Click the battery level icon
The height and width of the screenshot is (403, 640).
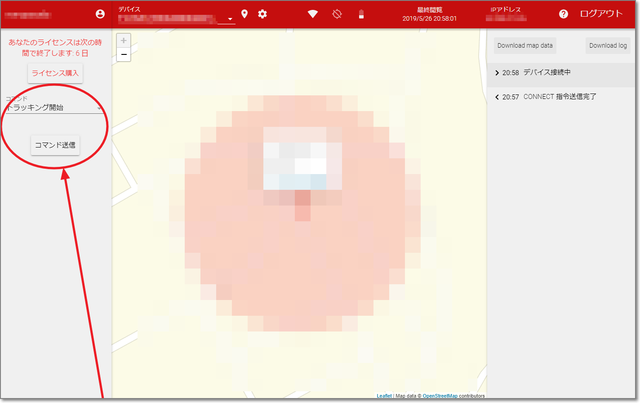point(361,14)
